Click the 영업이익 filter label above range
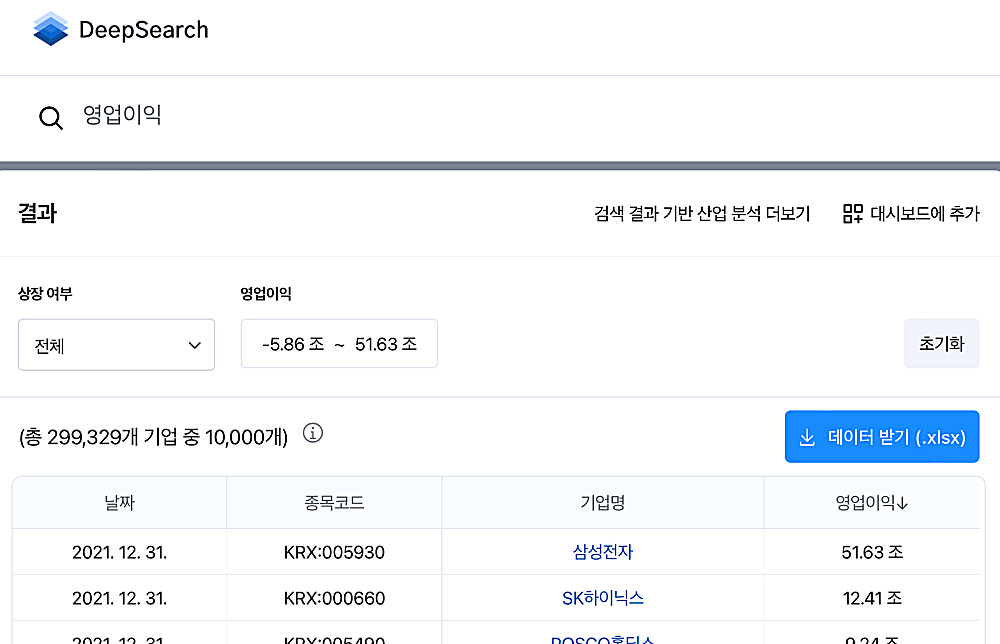This screenshot has height=644, width=1000. pyautogui.click(x=266, y=293)
